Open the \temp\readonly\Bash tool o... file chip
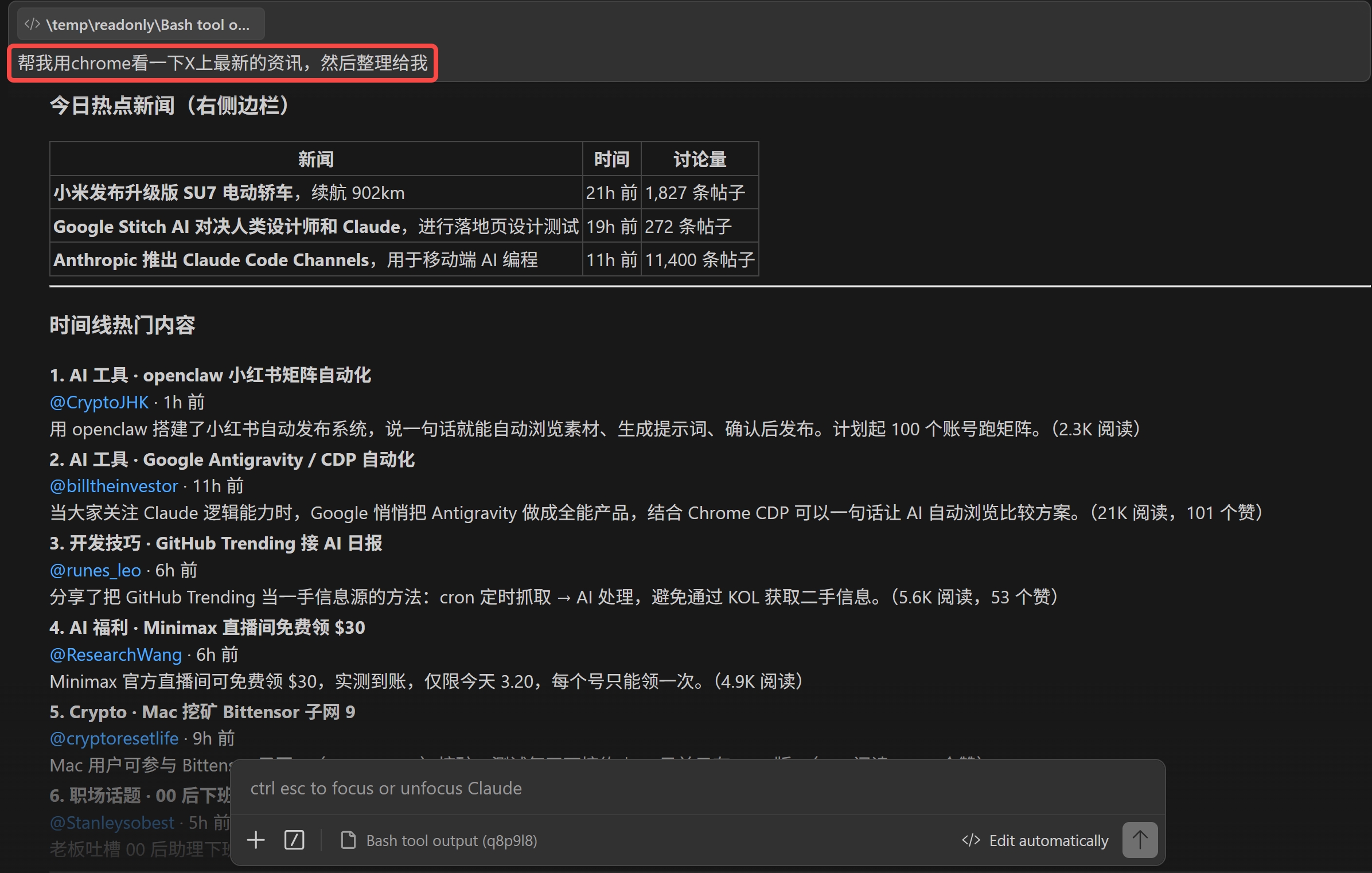Viewport: 1372px width, 873px height. point(141,25)
